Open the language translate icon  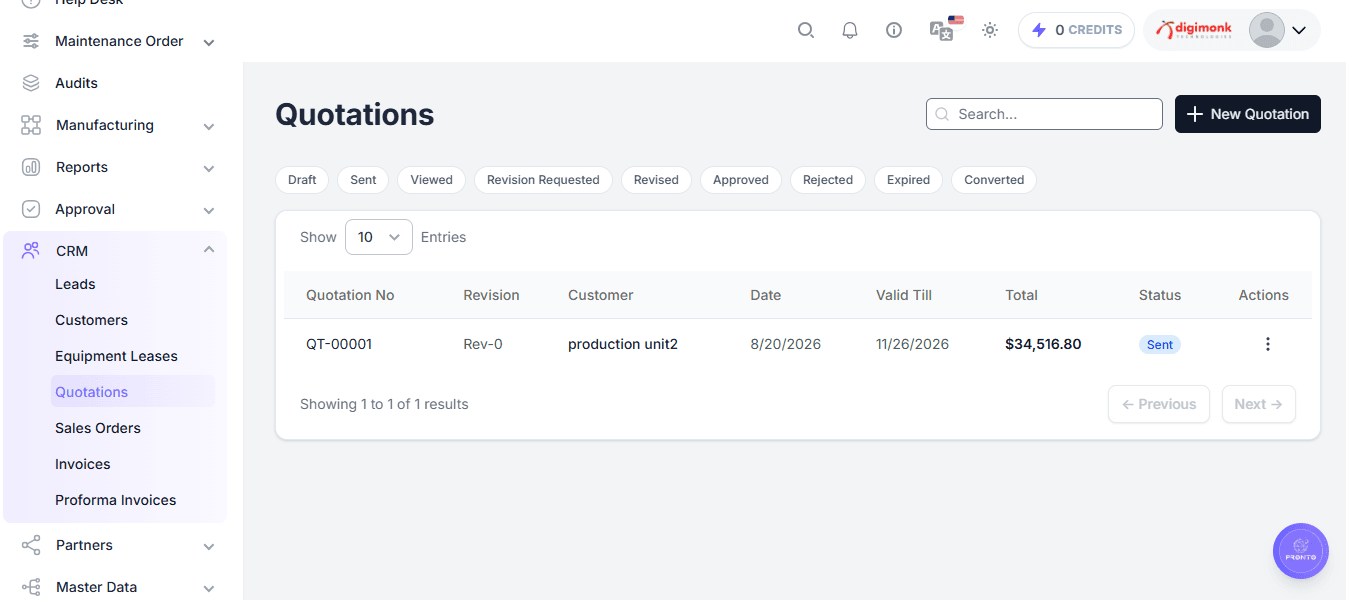pos(942,30)
